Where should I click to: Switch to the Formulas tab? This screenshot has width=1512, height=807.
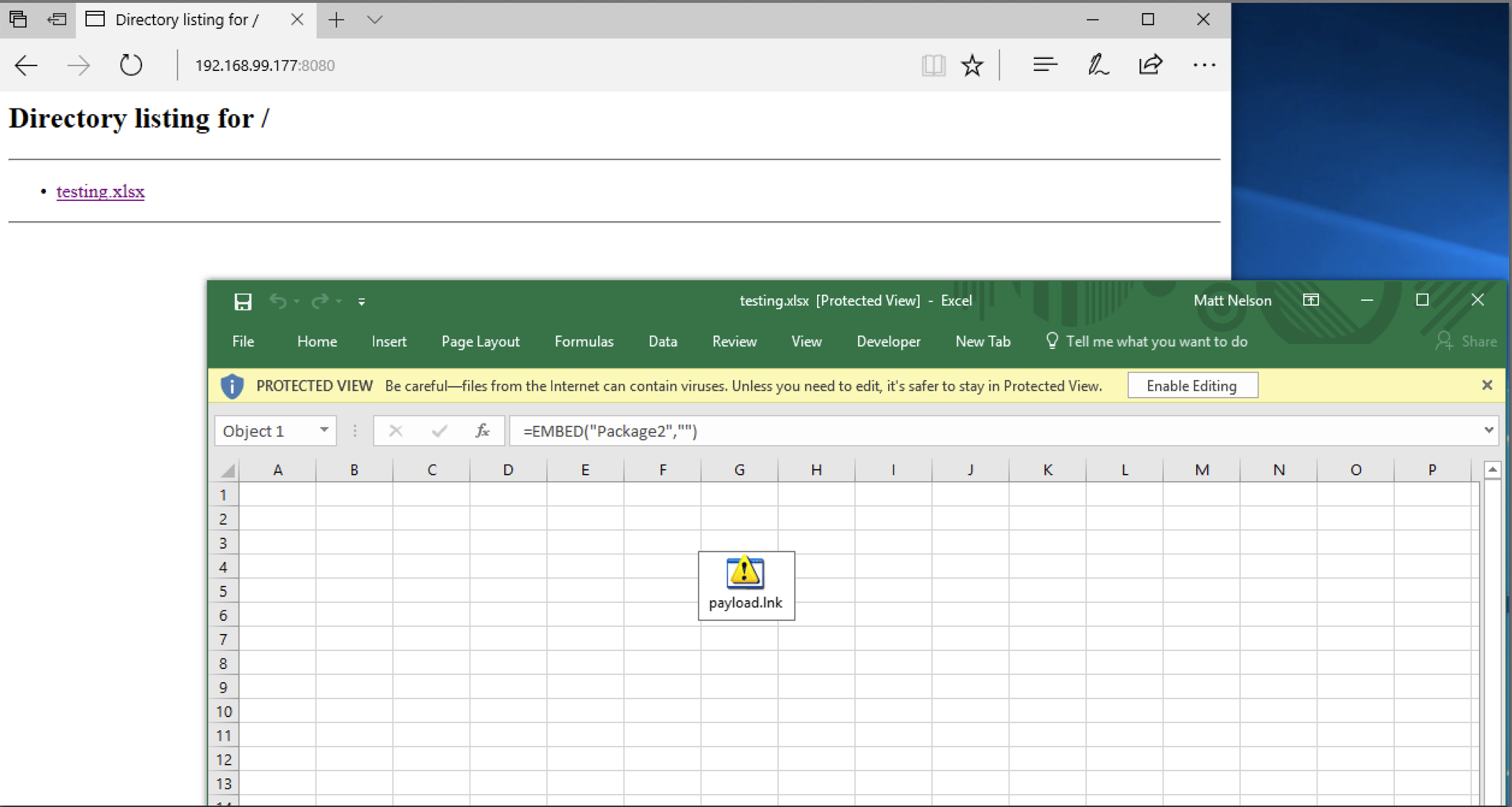click(584, 342)
